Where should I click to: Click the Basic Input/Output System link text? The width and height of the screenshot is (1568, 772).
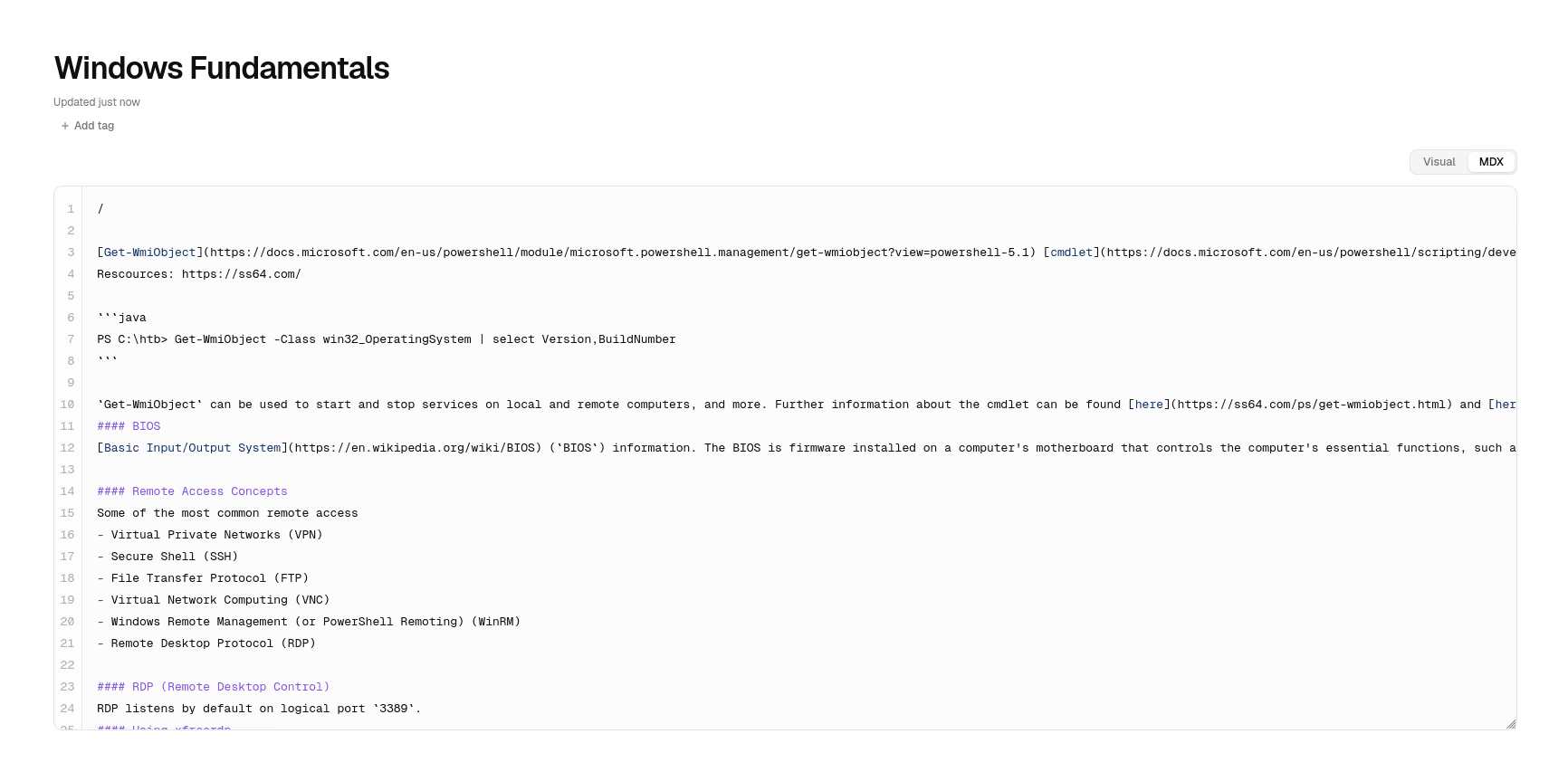tap(192, 448)
